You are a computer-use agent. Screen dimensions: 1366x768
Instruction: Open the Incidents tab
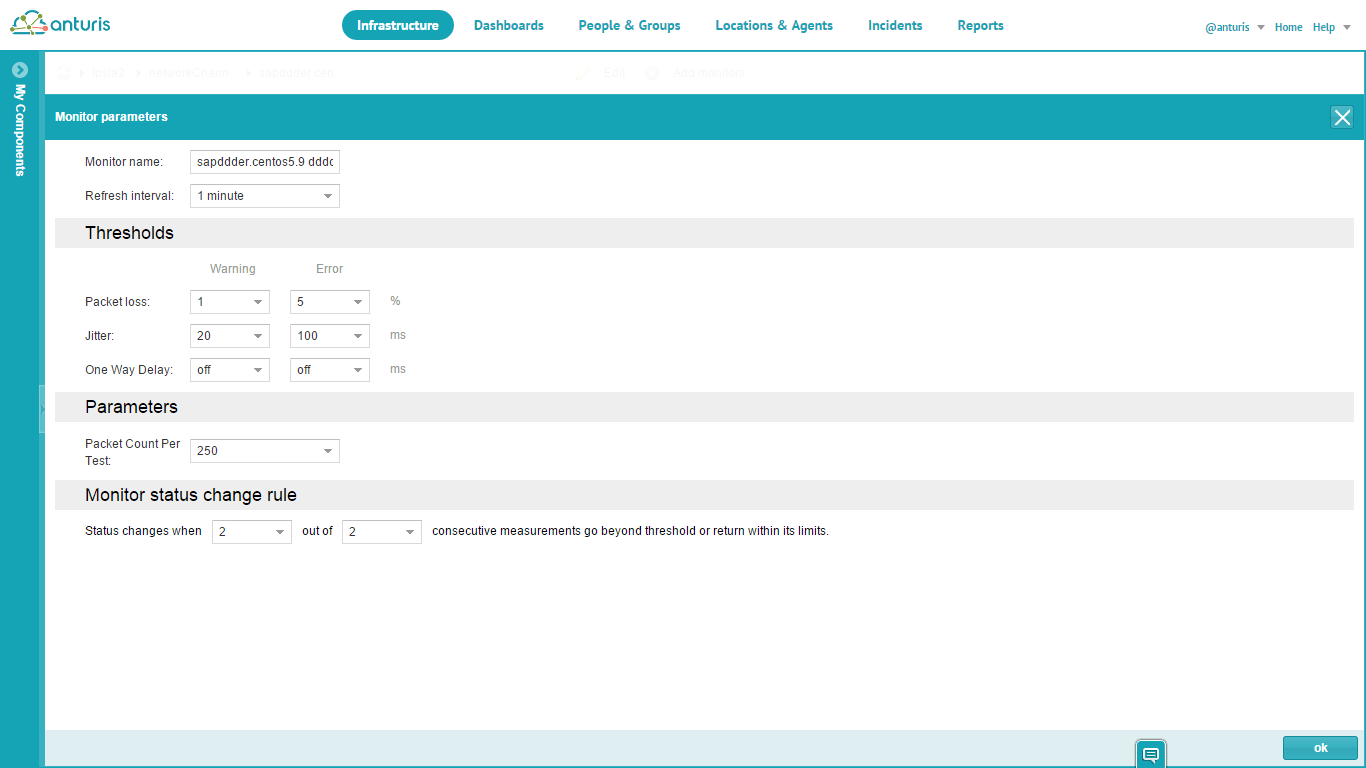pos(895,26)
